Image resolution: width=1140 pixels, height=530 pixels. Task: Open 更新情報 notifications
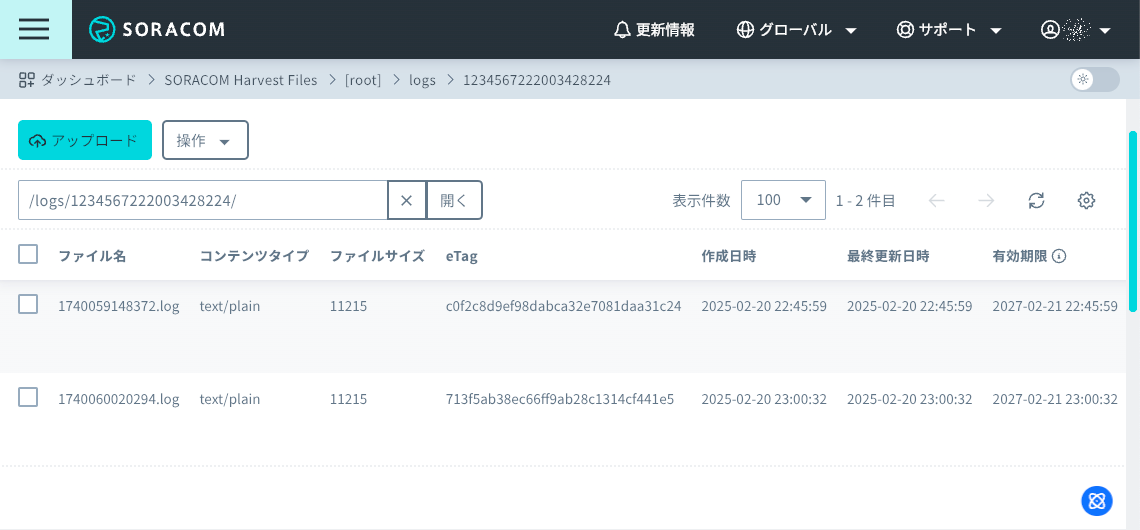(654, 30)
